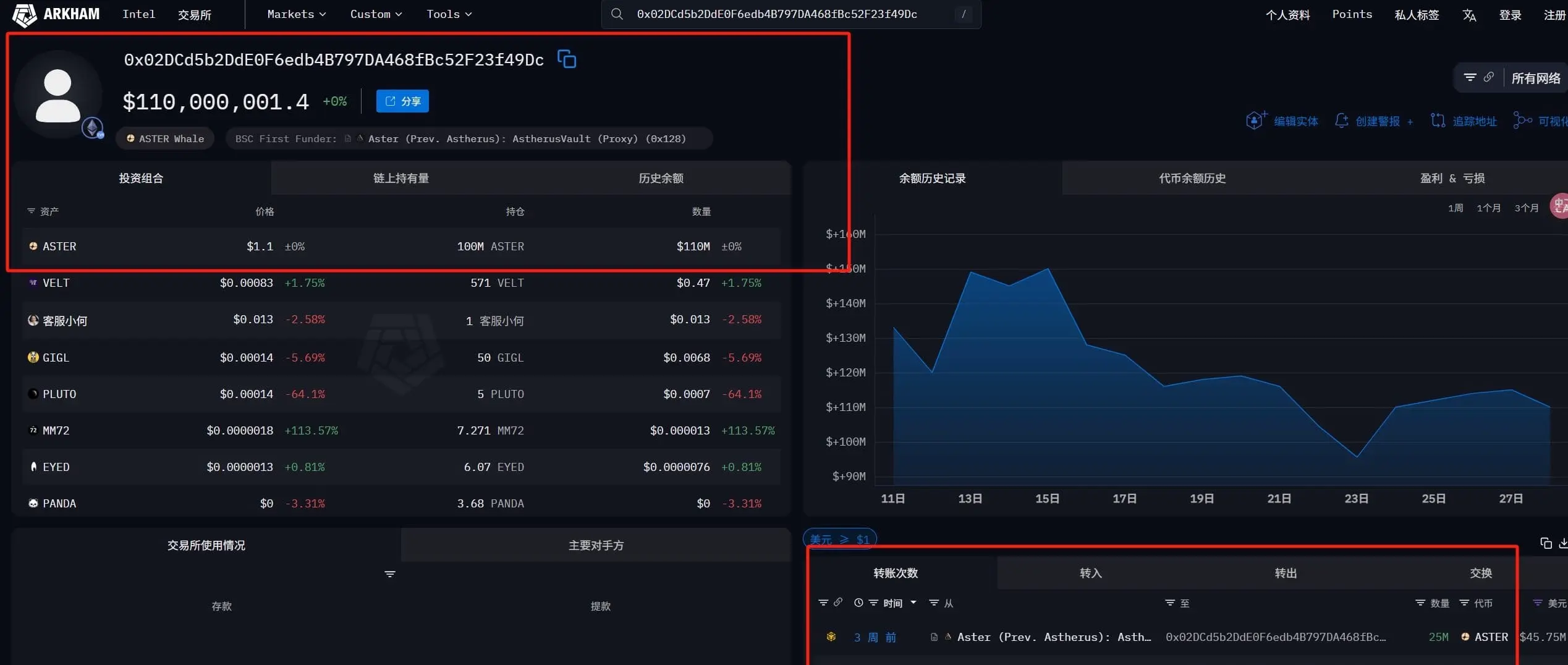The width and height of the screenshot is (1568, 665).
Task: Click the 编辑实体 entity icon
Action: [1255, 120]
